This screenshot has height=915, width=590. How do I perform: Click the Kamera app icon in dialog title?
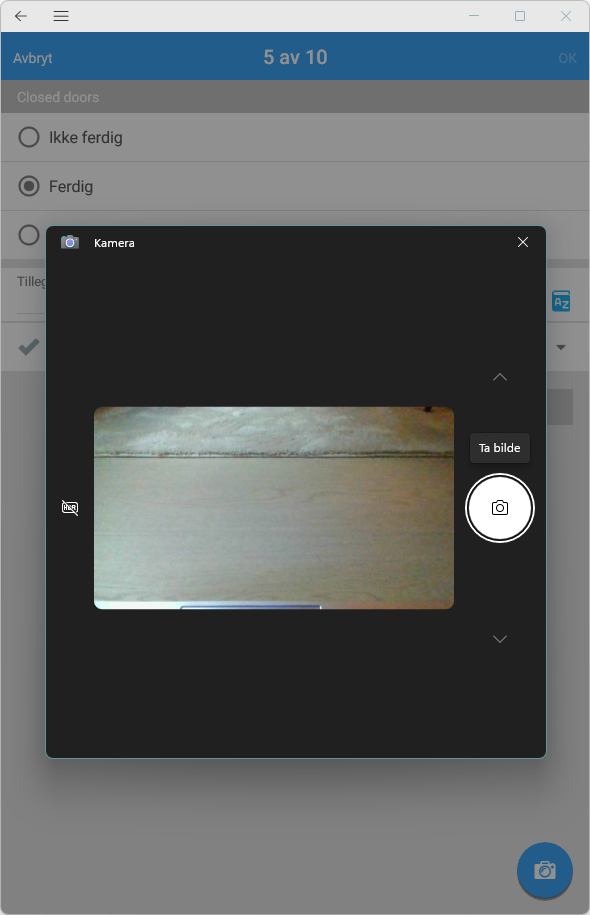click(x=70, y=242)
